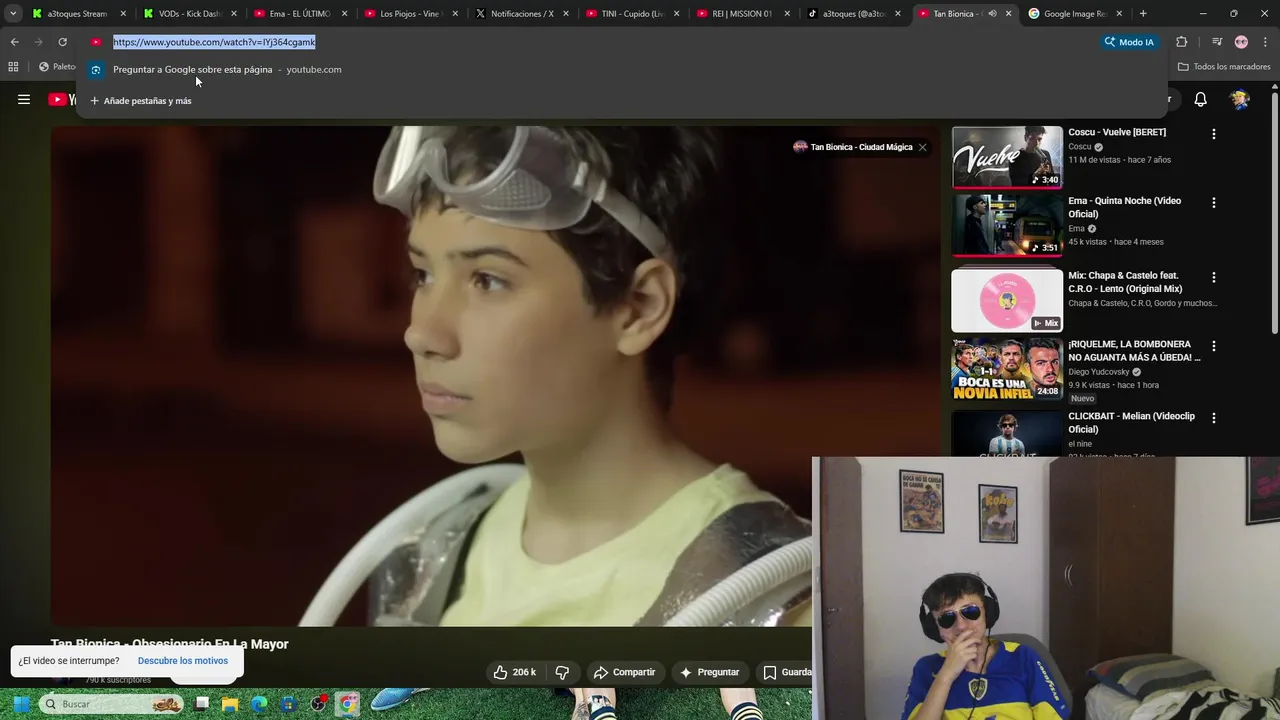Open options for Mix: Chapa & Castelo
The width and height of the screenshot is (1280, 720).
(1214, 277)
